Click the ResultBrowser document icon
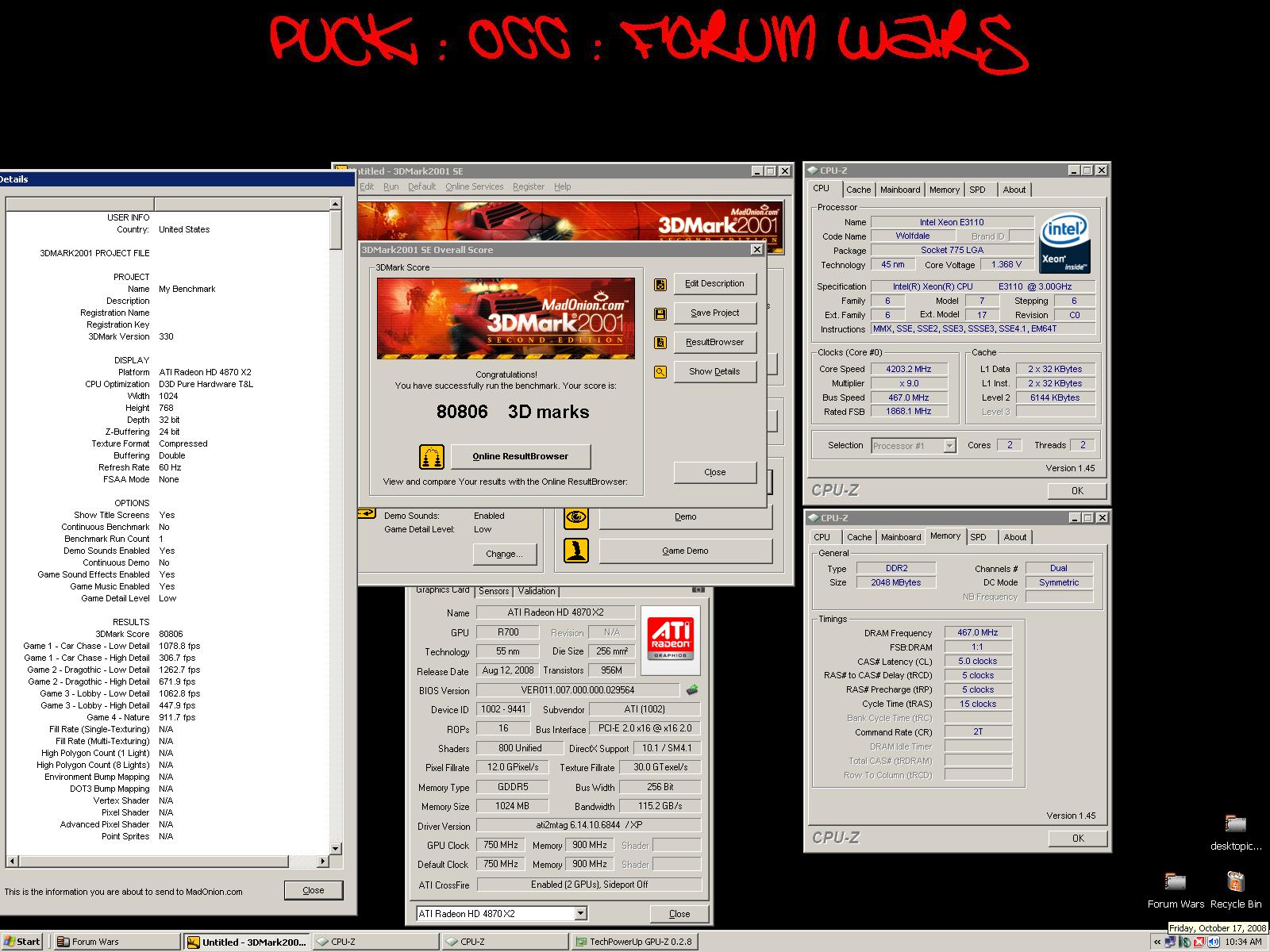 click(x=660, y=343)
